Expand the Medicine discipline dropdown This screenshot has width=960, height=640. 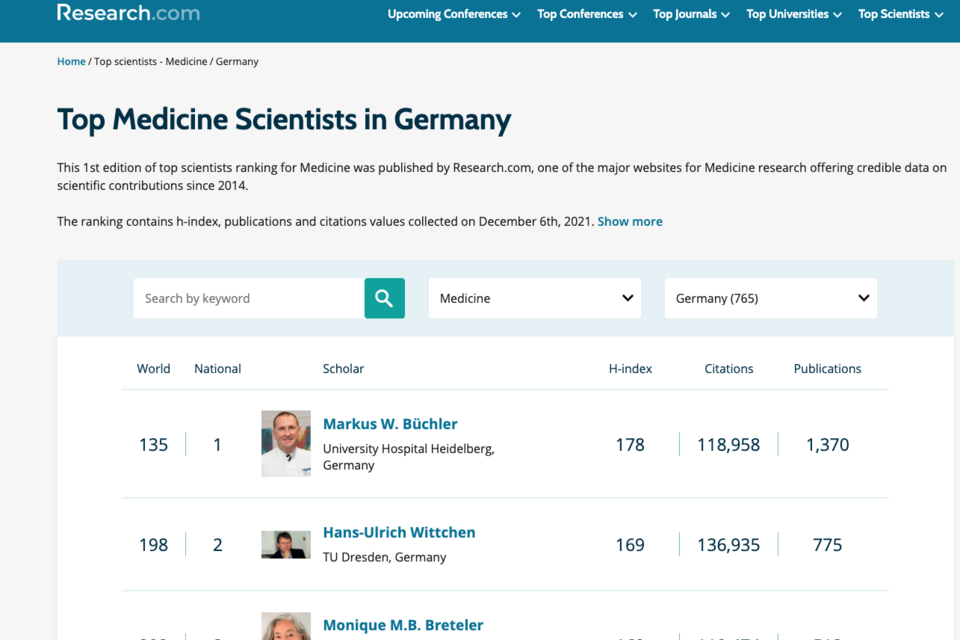coord(534,298)
